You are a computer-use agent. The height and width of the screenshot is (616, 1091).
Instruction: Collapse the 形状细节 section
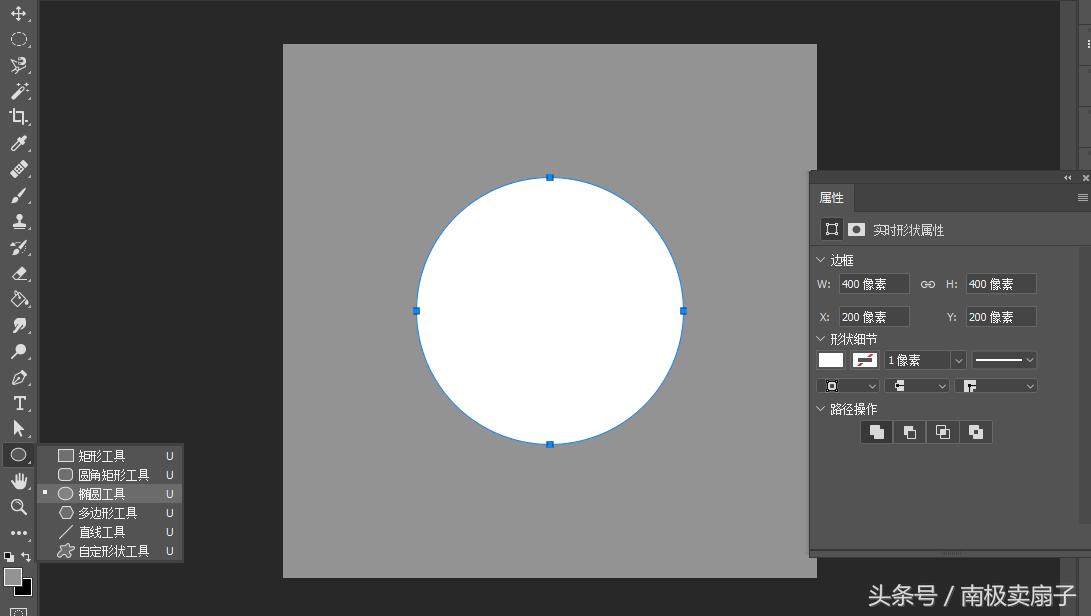(x=820, y=339)
